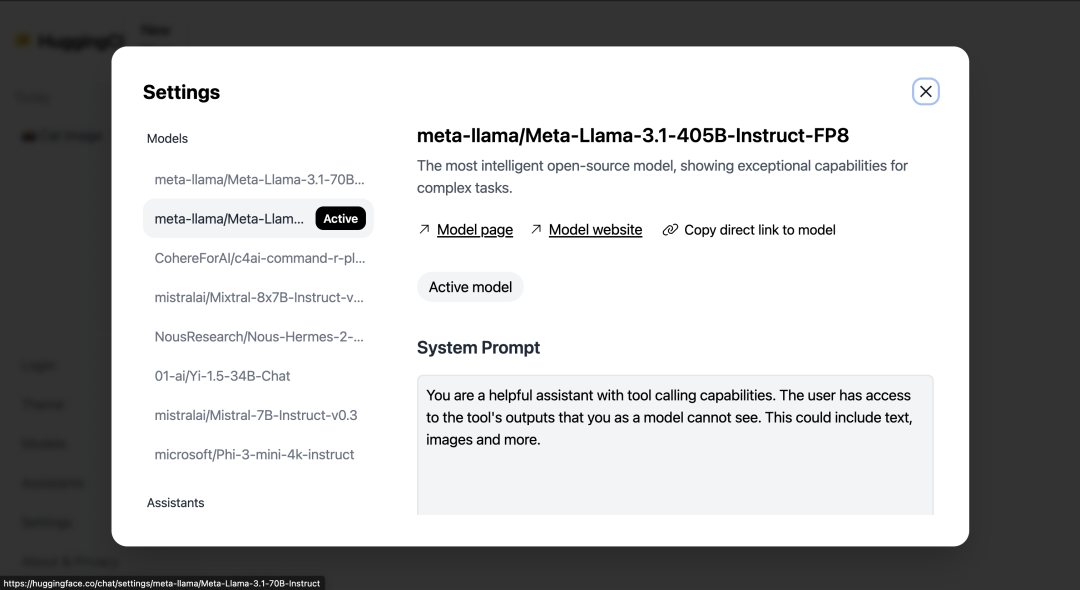
Task: Open the Model page link
Action: click(475, 230)
